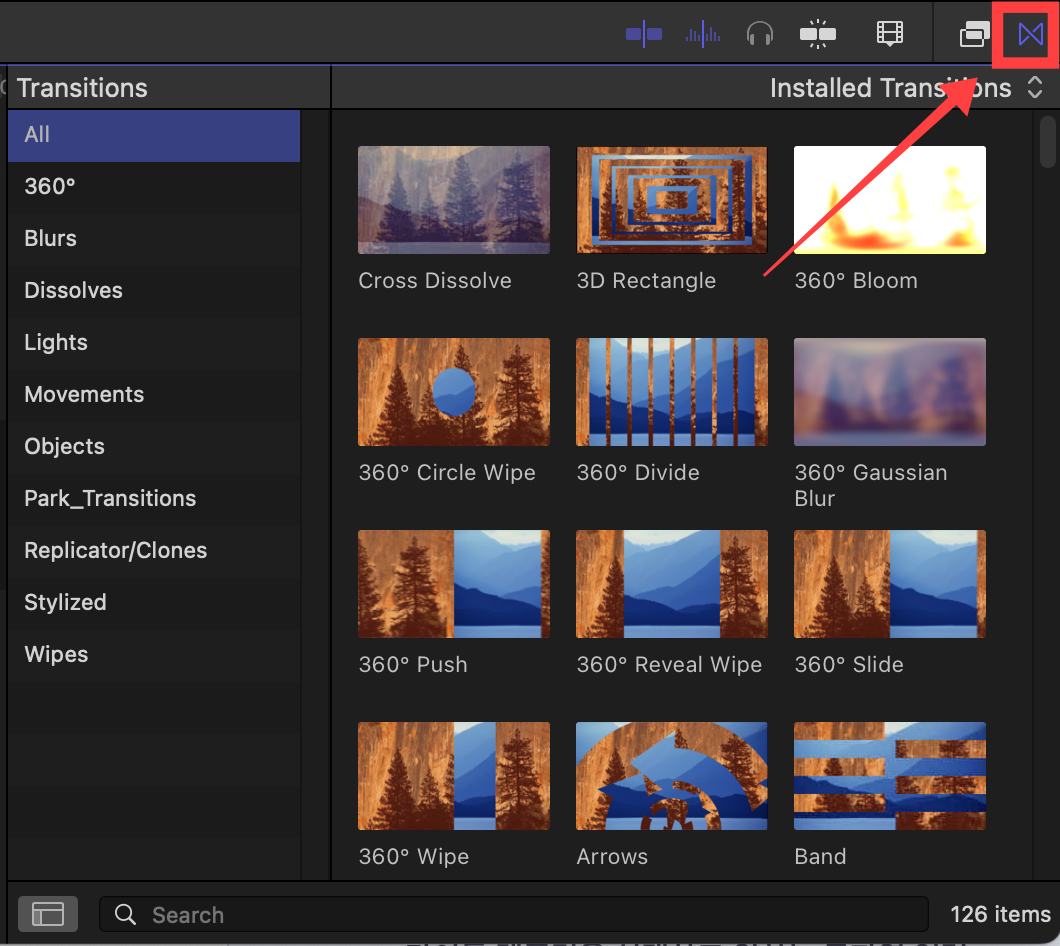The width and height of the screenshot is (1060, 946).
Task: Select the 360° Slide transition thumbnail
Action: [890, 584]
